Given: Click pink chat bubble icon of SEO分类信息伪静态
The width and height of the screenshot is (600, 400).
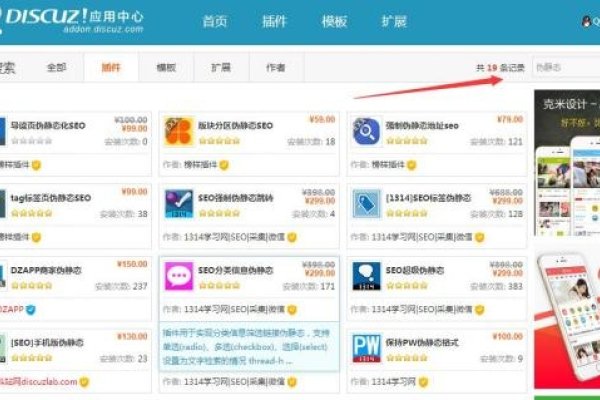Looking at the screenshot, I should click(178, 276).
